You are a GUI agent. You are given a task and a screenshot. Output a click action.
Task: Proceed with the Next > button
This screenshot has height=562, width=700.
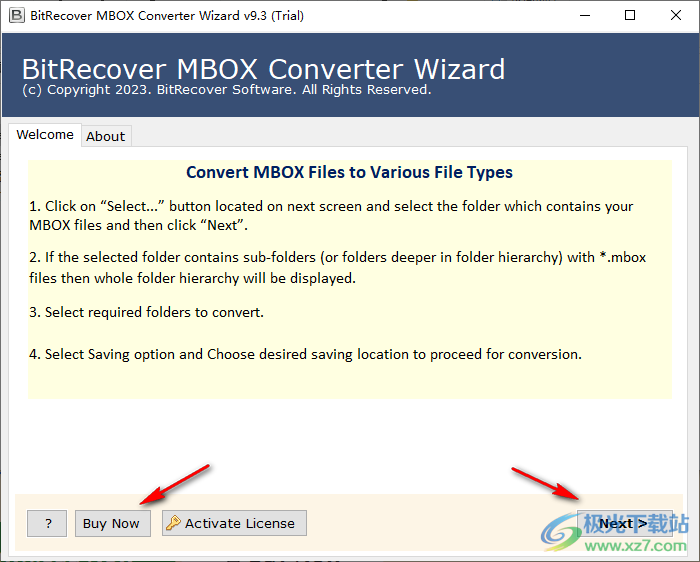point(624,523)
